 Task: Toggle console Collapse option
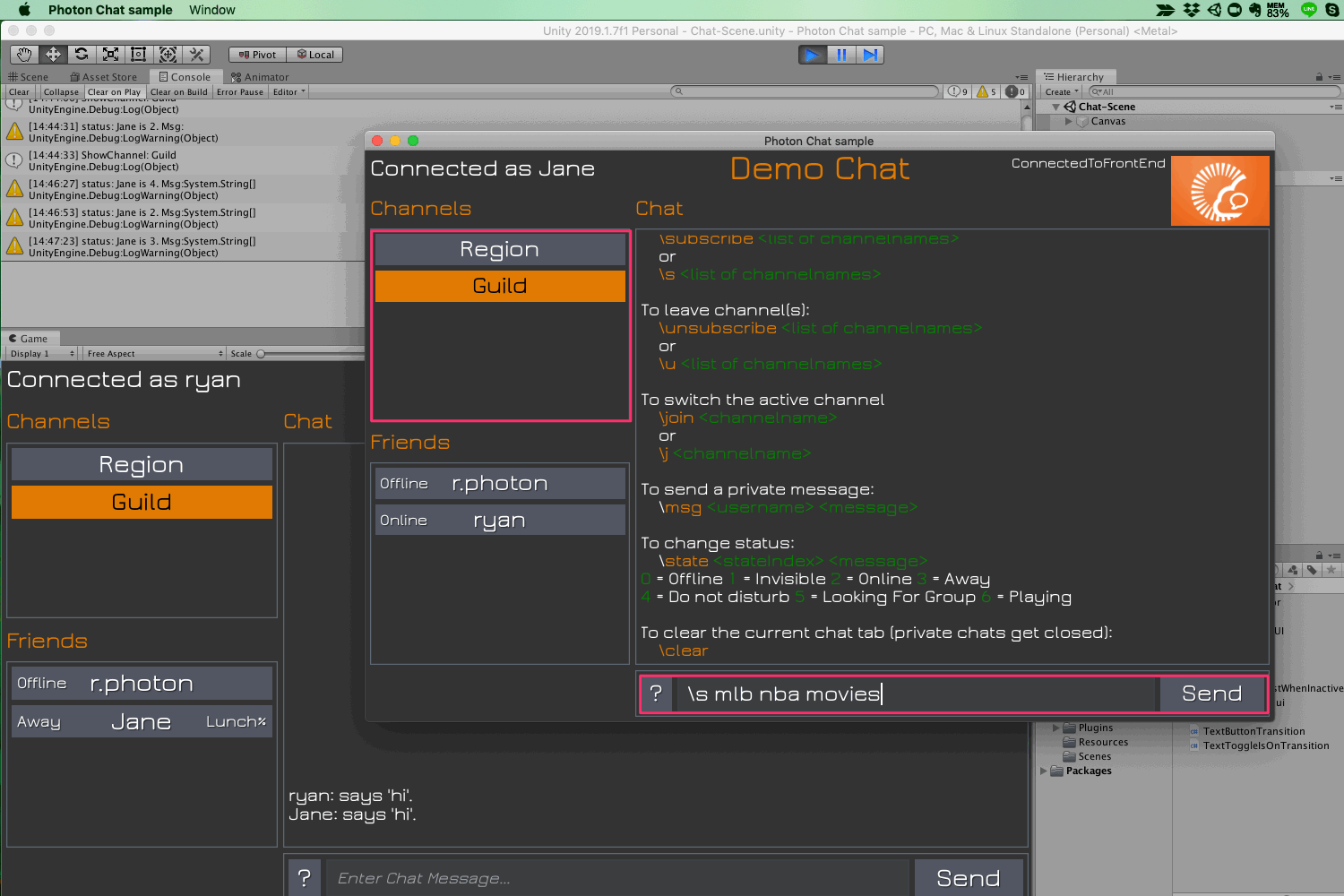[61, 92]
